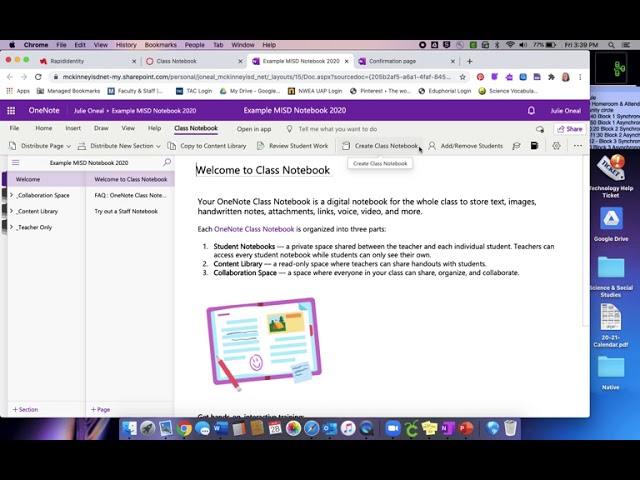The height and width of the screenshot is (480, 640).
Task: Open the TAC Login bookmark
Action: tap(194, 91)
